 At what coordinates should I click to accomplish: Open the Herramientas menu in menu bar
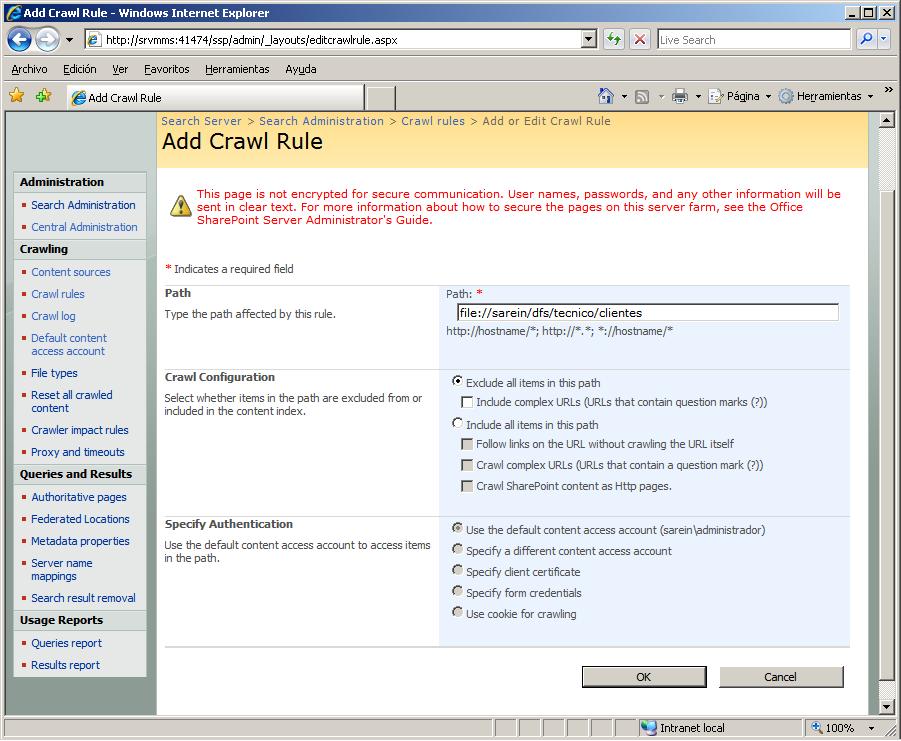pyautogui.click(x=237, y=69)
